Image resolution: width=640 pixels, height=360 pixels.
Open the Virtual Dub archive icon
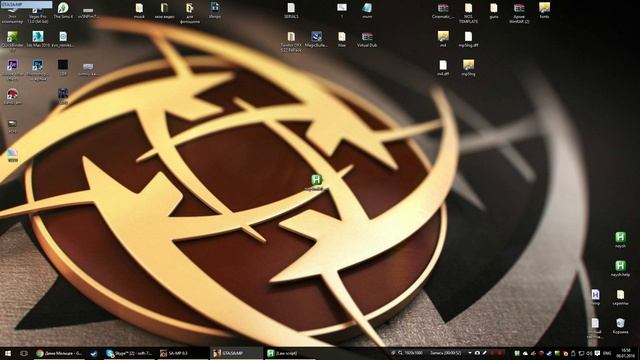click(x=367, y=39)
